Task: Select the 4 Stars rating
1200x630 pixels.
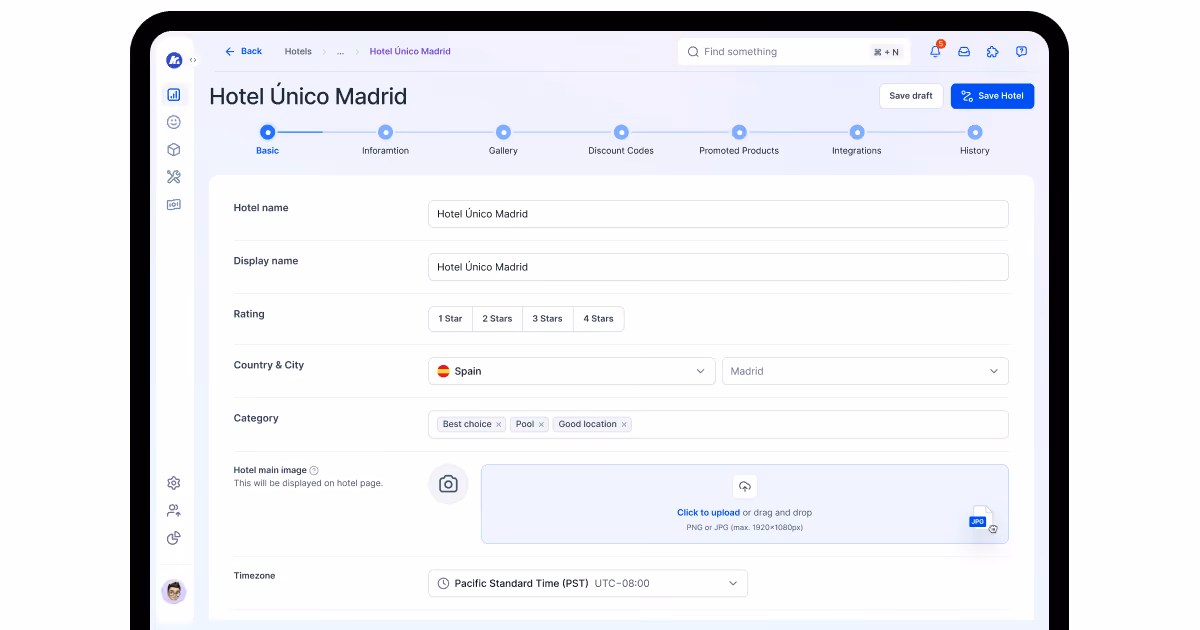Action: [599, 319]
